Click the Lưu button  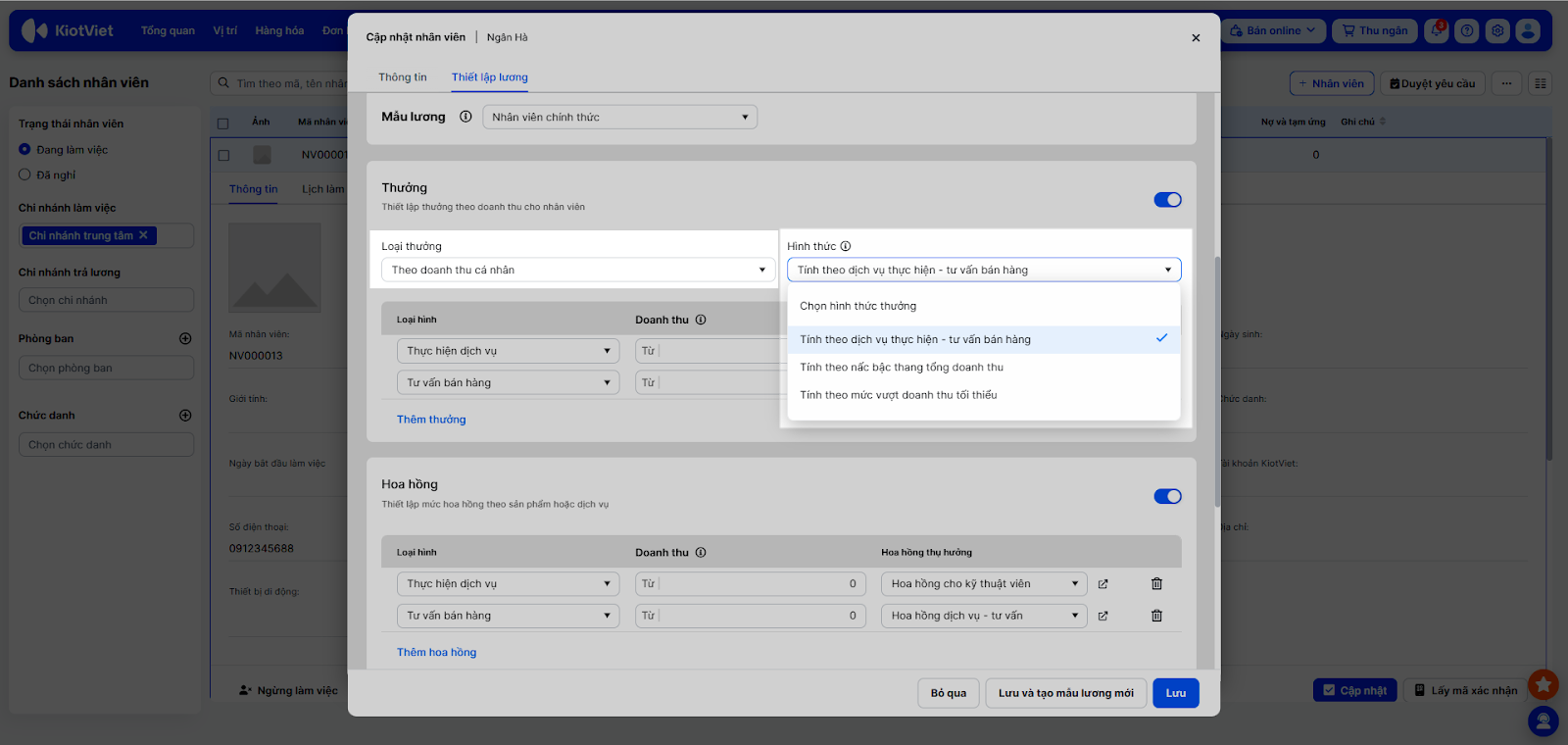[1175, 693]
